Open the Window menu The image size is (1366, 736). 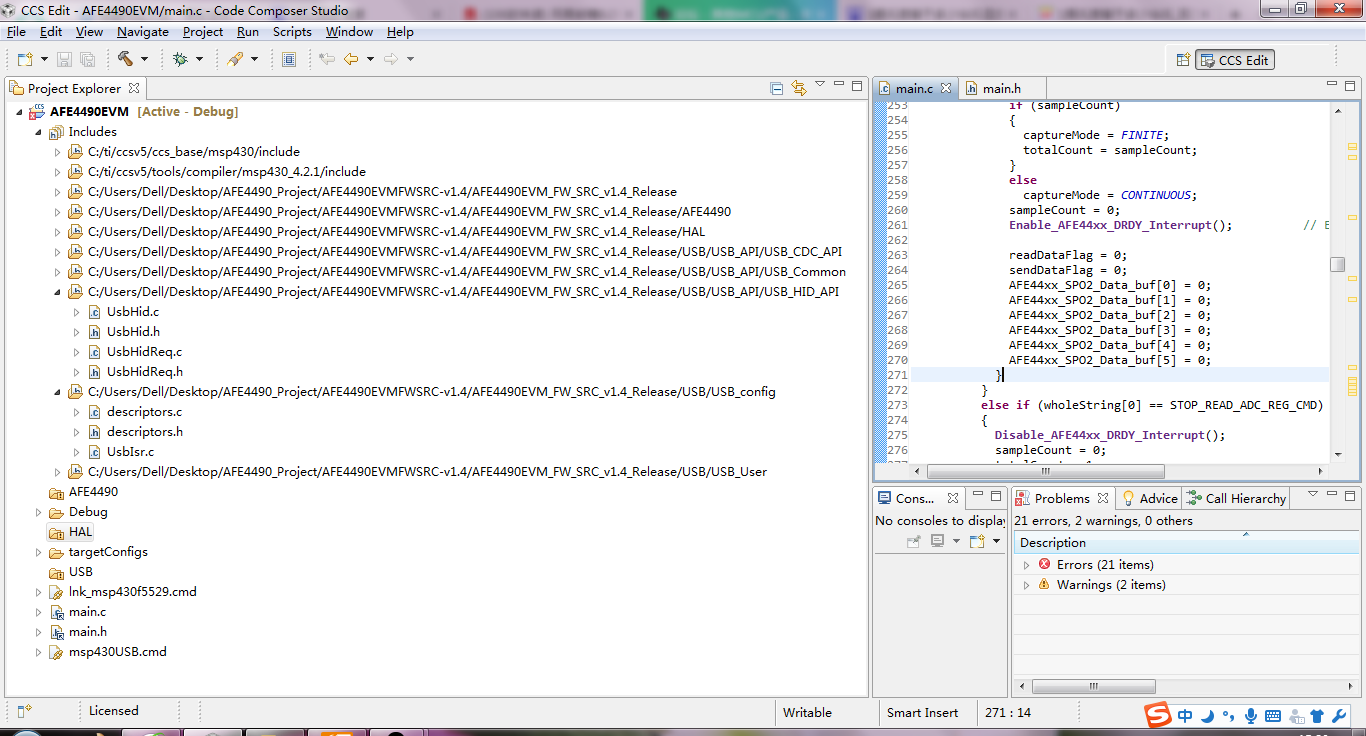pyautogui.click(x=349, y=32)
